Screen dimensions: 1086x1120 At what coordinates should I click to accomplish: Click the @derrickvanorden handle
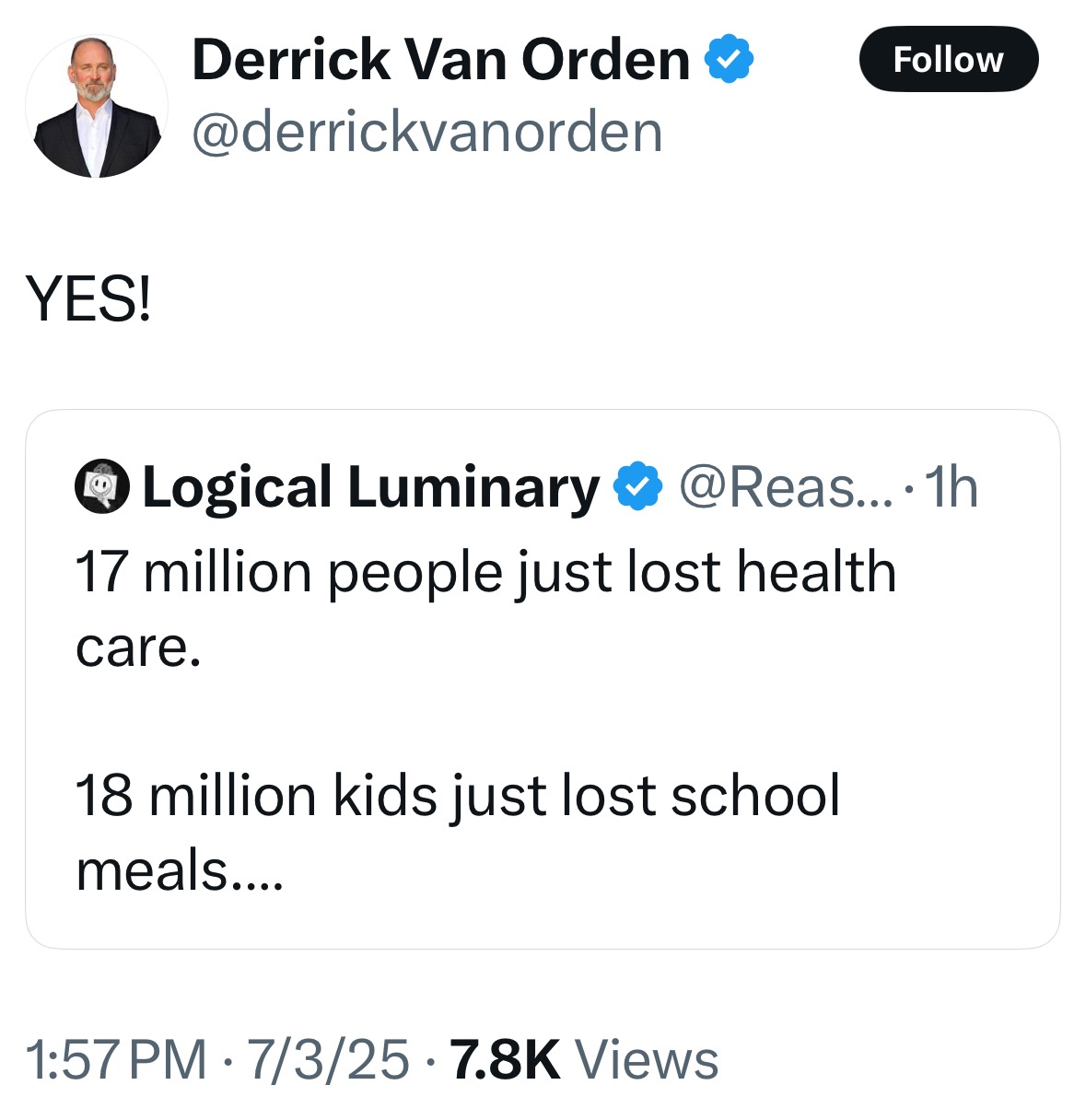pyautogui.click(x=426, y=132)
